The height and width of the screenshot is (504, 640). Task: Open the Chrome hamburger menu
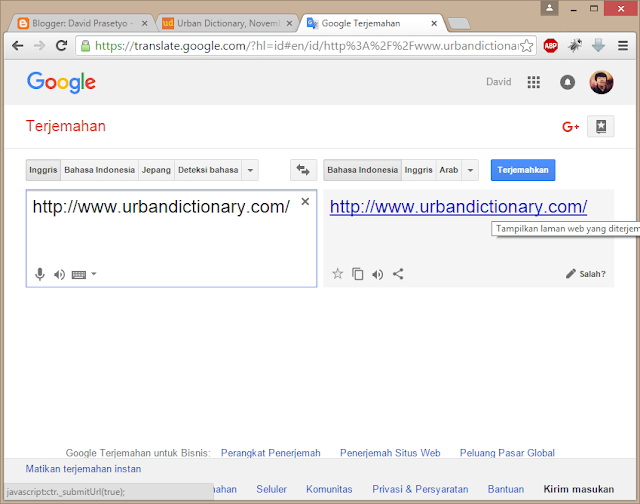tap(623, 46)
